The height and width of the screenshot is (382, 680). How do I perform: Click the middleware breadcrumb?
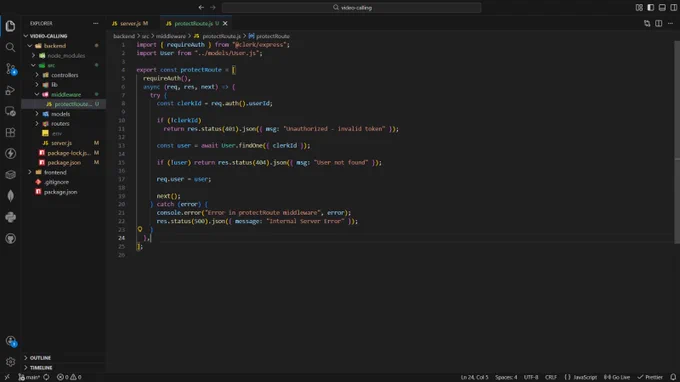click(170, 36)
